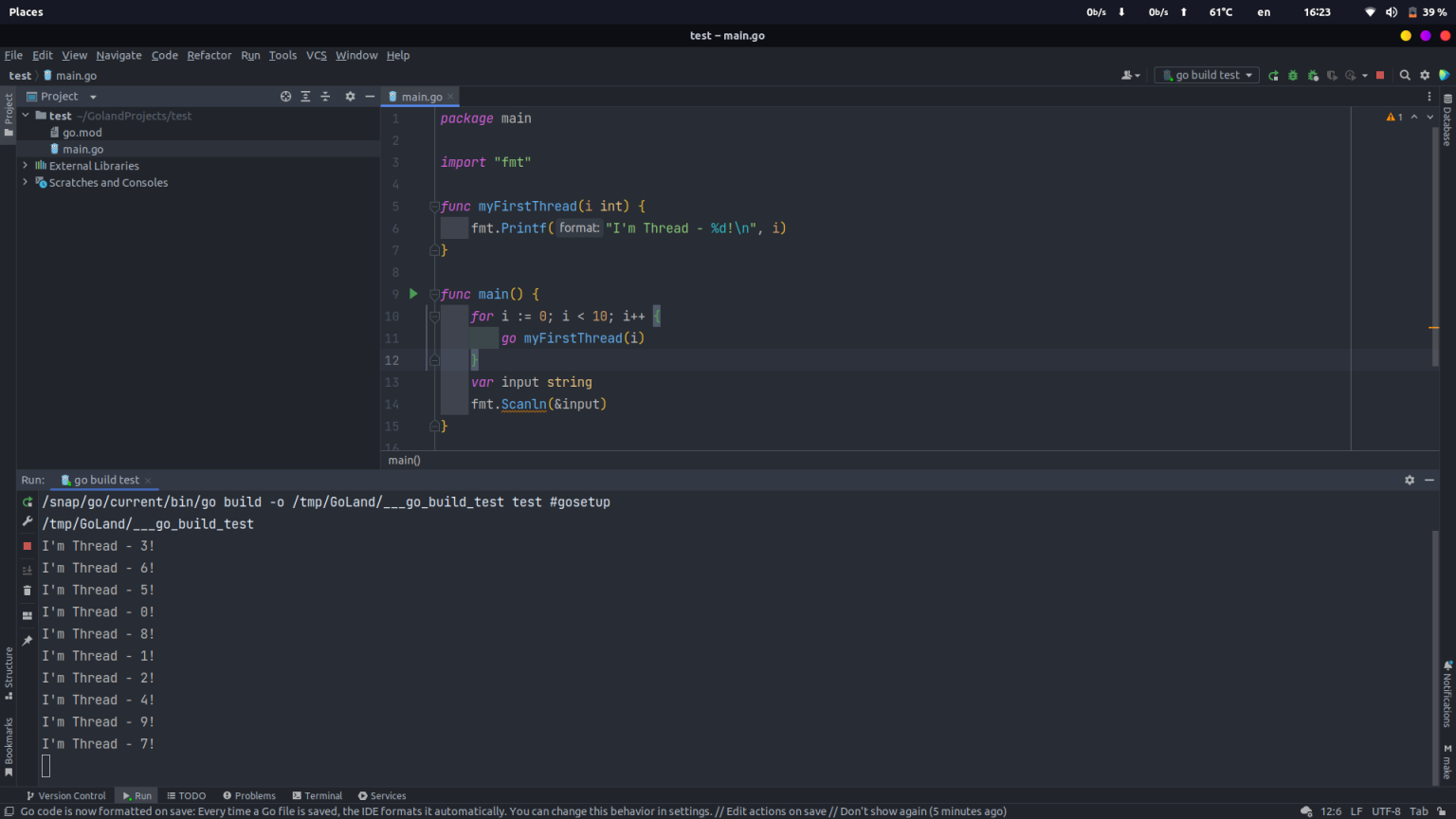Open Search Everywhere with the magnifier icon
1456x819 pixels.
(1404, 75)
